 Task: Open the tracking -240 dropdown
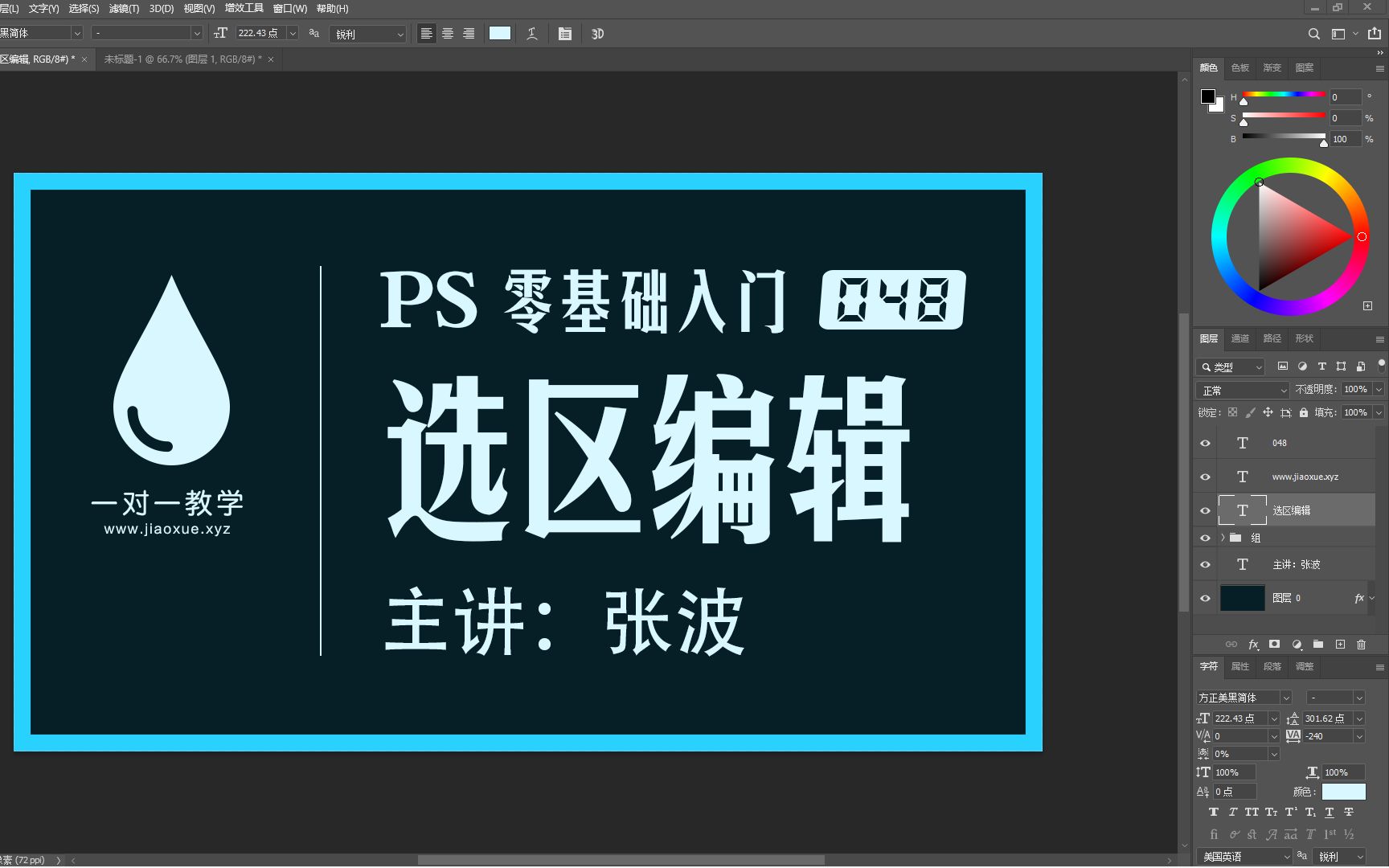click(1359, 736)
